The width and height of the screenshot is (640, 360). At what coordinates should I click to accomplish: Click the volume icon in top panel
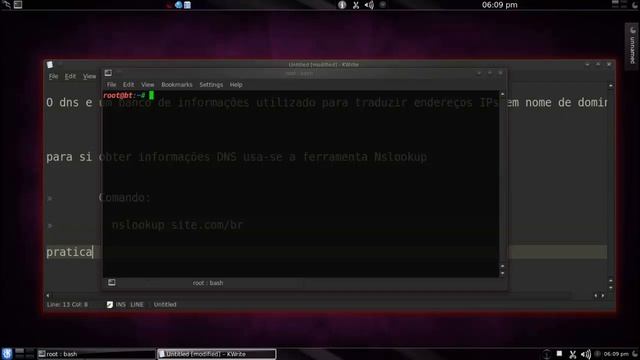tap(369, 5)
